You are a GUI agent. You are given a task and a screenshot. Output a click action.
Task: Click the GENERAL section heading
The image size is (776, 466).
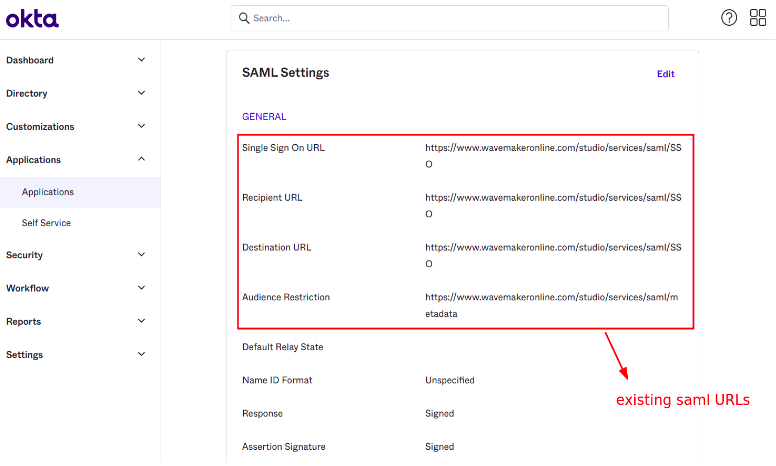(x=264, y=117)
